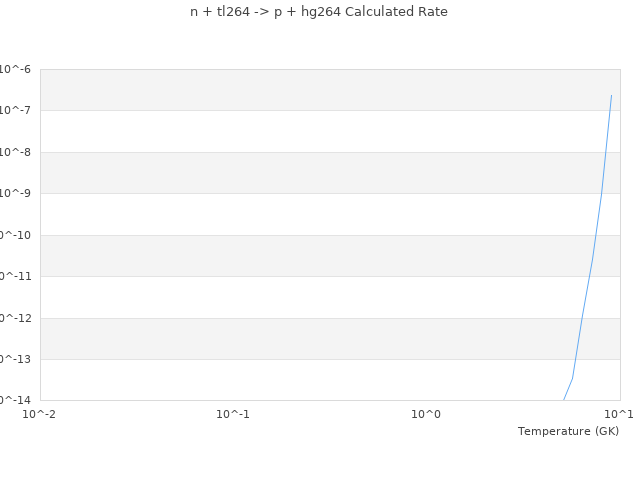Click the 10^0 x-axis tick label
The width and height of the screenshot is (640, 480).
426,413
